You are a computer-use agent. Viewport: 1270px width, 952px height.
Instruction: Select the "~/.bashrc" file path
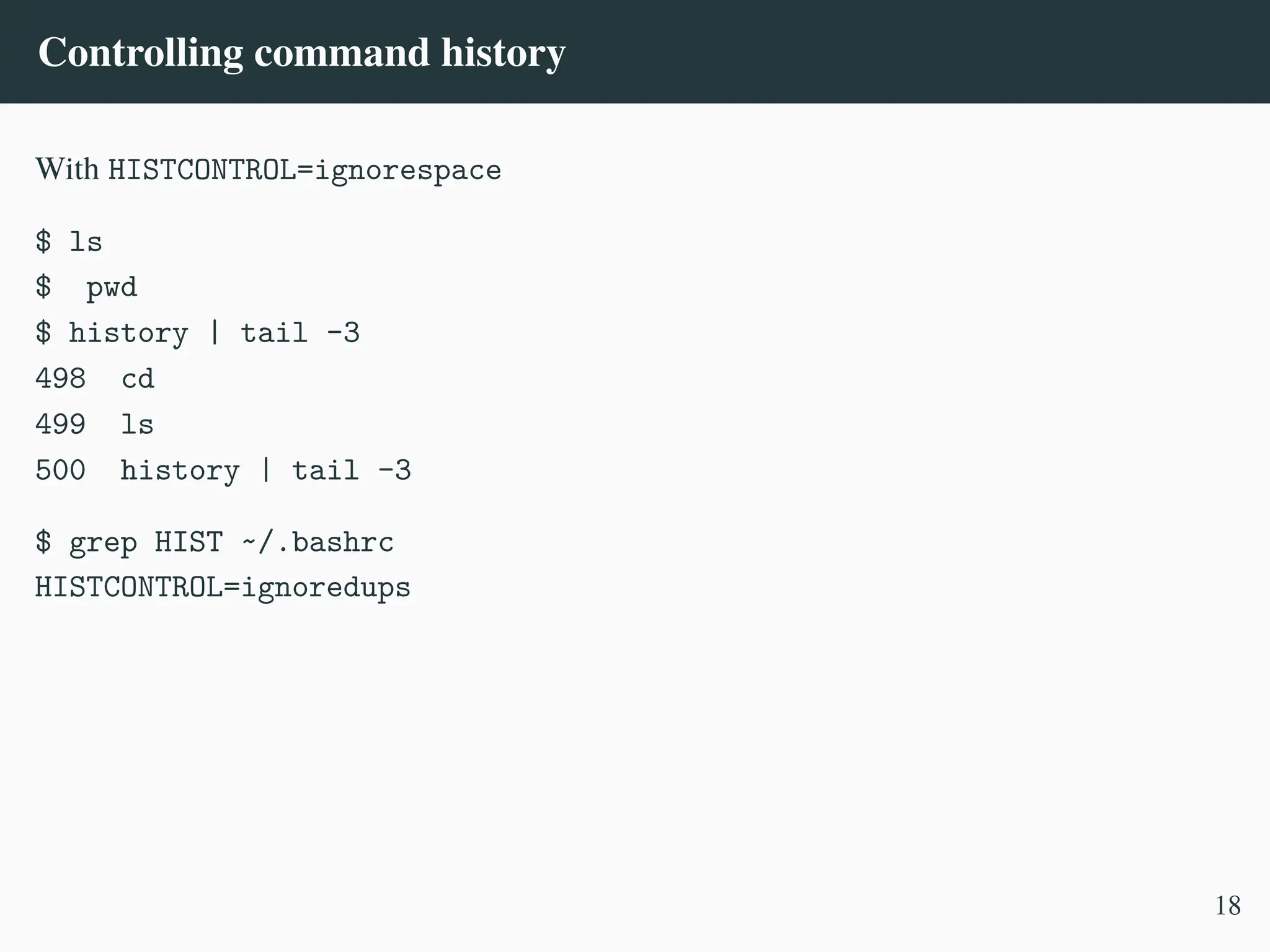point(317,542)
